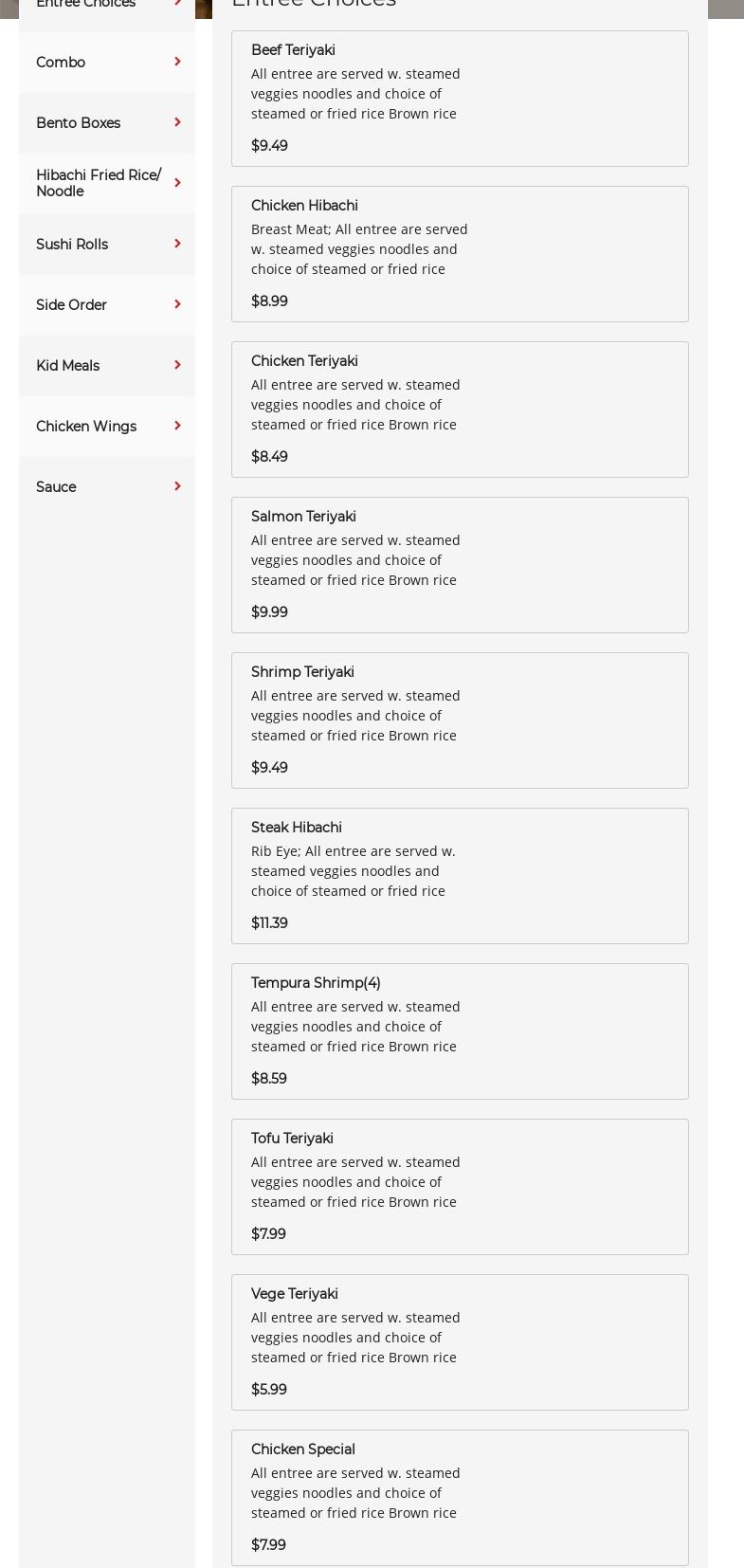The width and height of the screenshot is (744, 1568).
Task: Select the Beef Teriyaki entree
Action: 293,50
